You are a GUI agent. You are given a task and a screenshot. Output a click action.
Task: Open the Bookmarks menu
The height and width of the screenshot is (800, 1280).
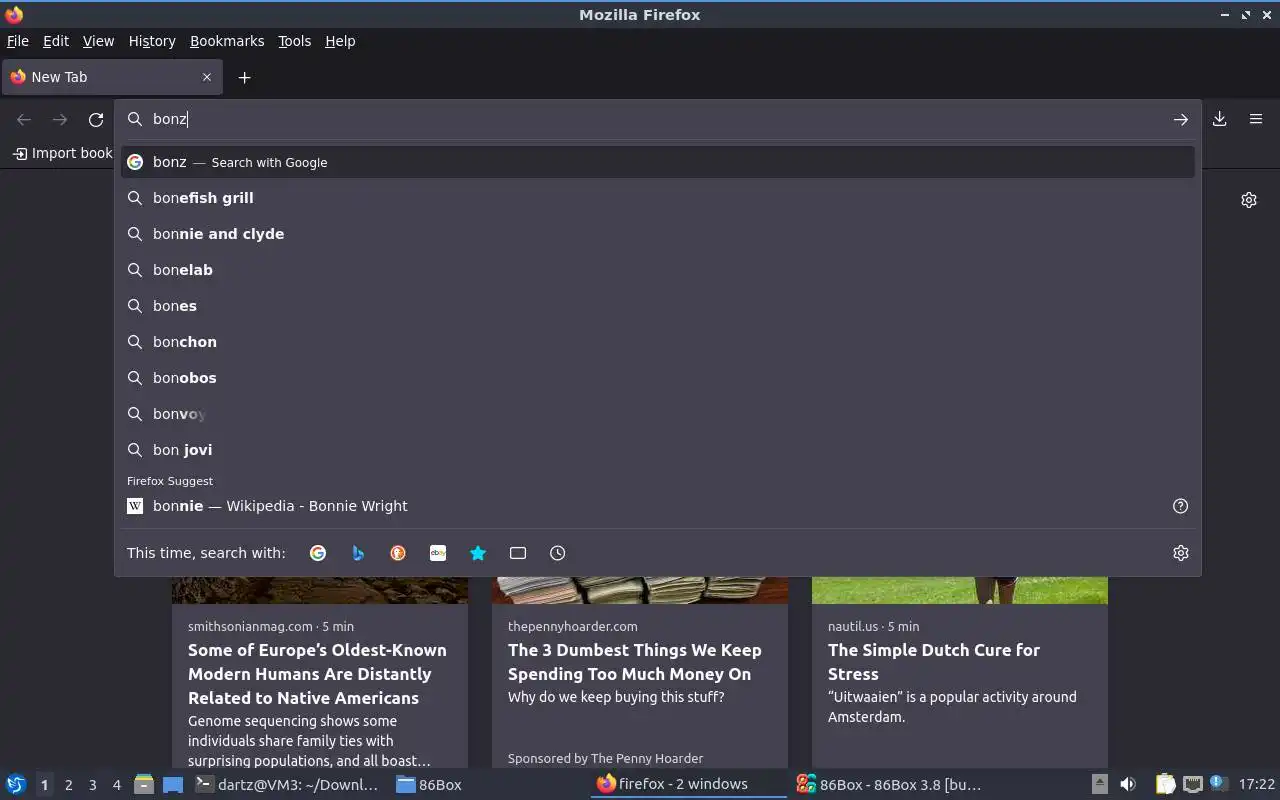227,41
